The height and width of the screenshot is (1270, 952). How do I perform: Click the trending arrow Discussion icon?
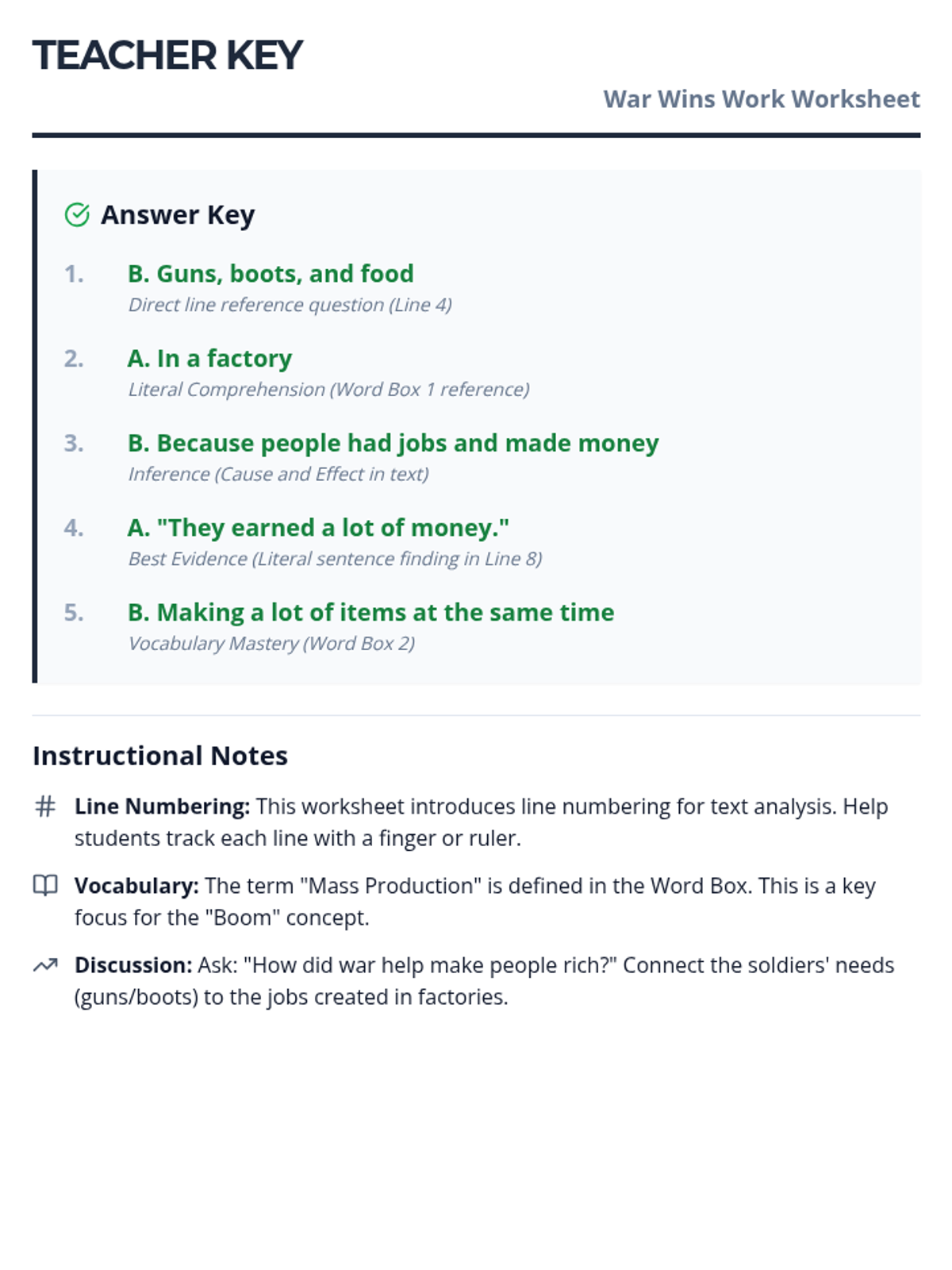45,965
